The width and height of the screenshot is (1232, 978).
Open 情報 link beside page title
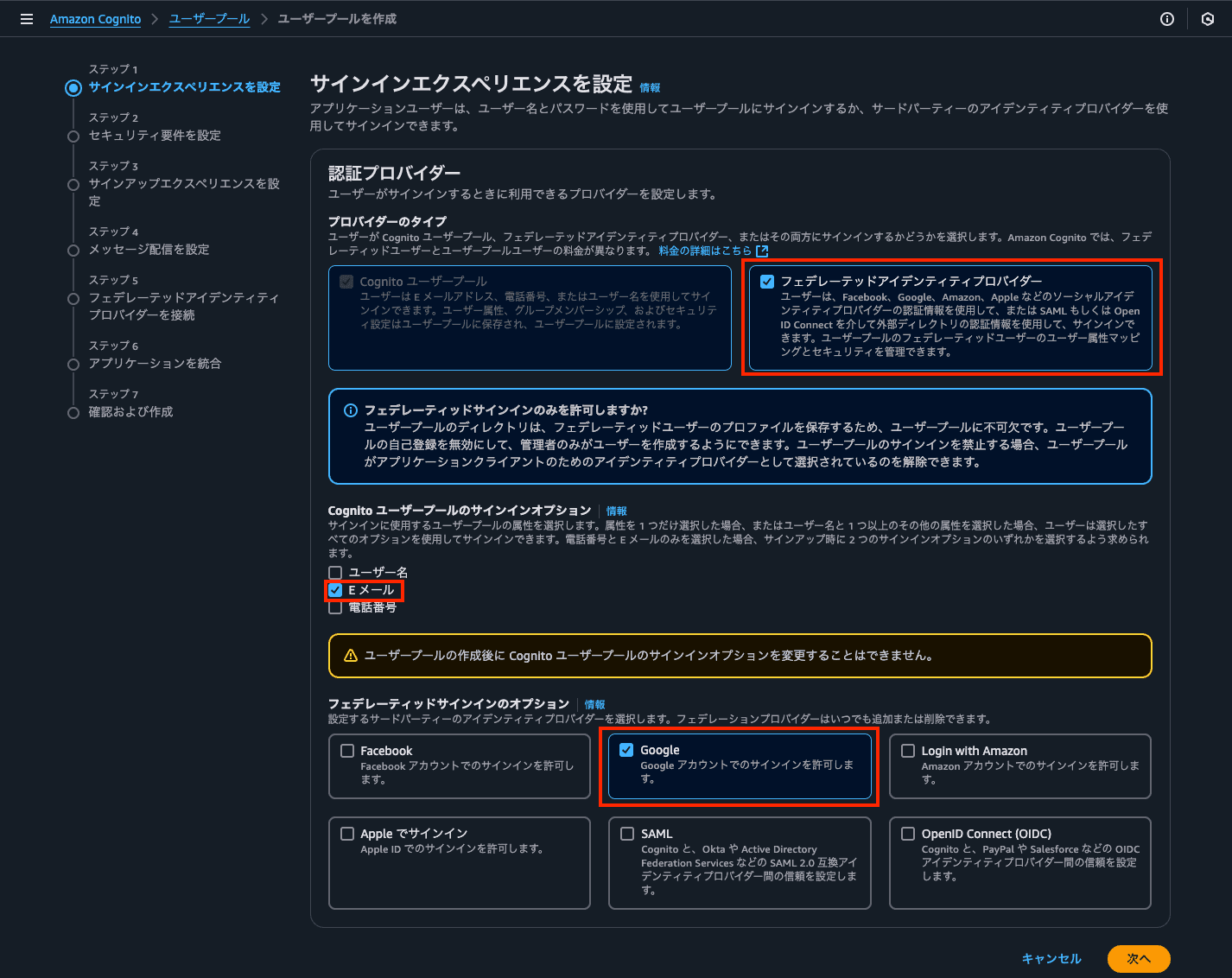point(650,87)
